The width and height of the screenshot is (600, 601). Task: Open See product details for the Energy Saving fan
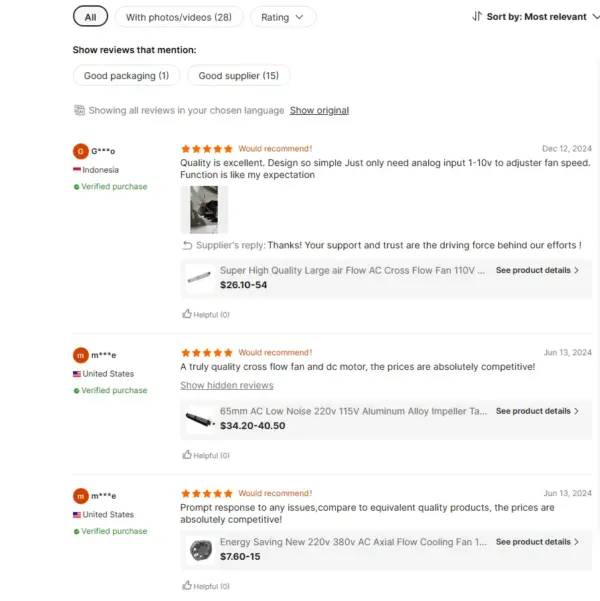coord(537,542)
